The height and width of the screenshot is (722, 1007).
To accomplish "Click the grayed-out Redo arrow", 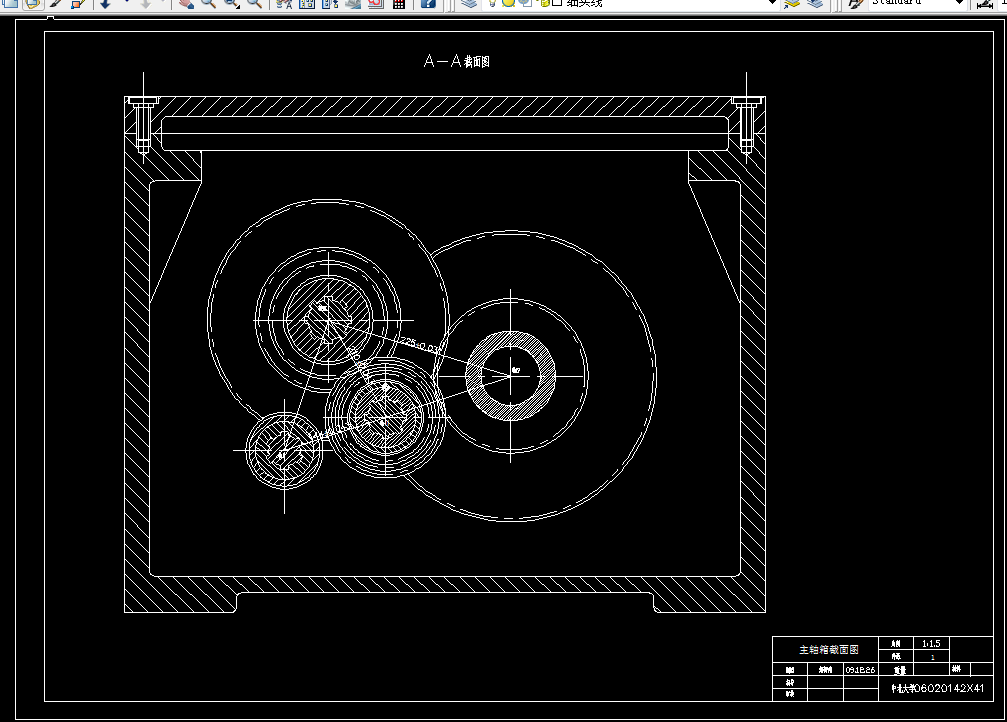I will tap(146, 3).
